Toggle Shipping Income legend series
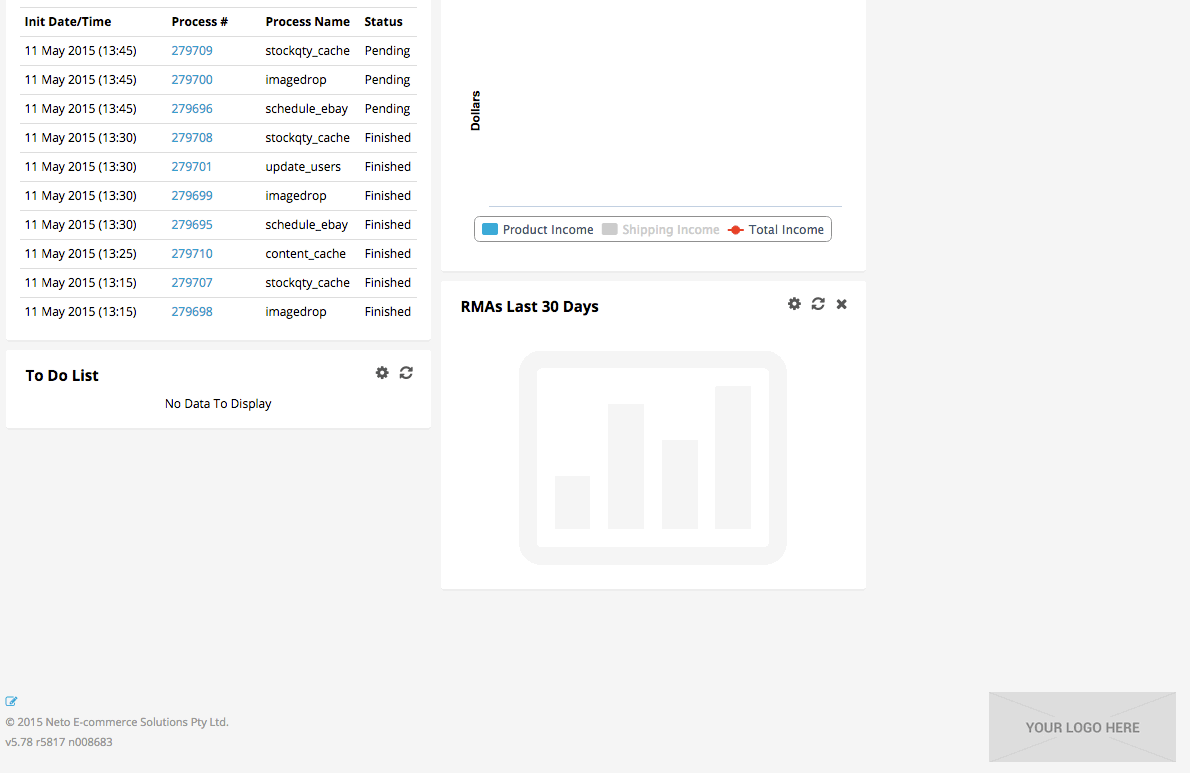Screen dimensions: 1190x773 coord(660,229)
